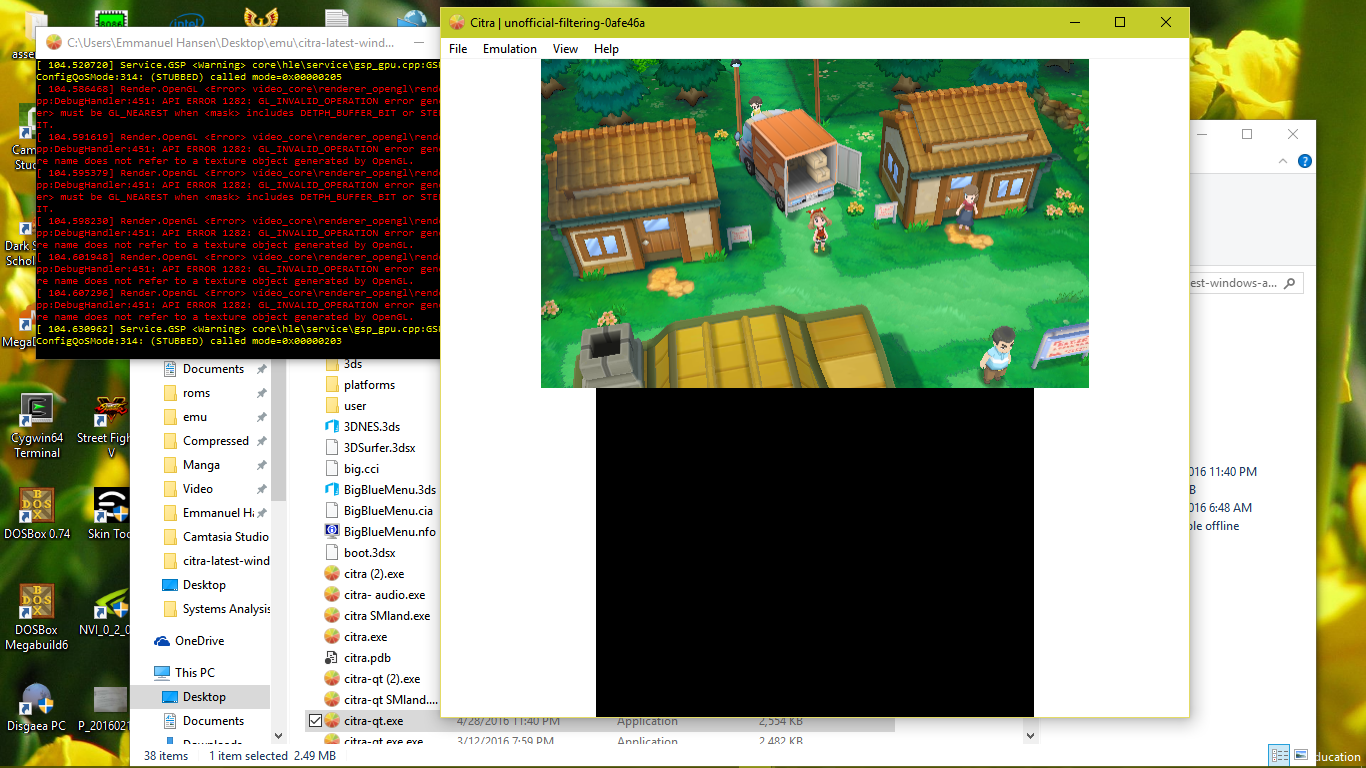Click file list scrollbar down arrow
Viewport: 1366px width, 768px height.
tap(1032, 735)
